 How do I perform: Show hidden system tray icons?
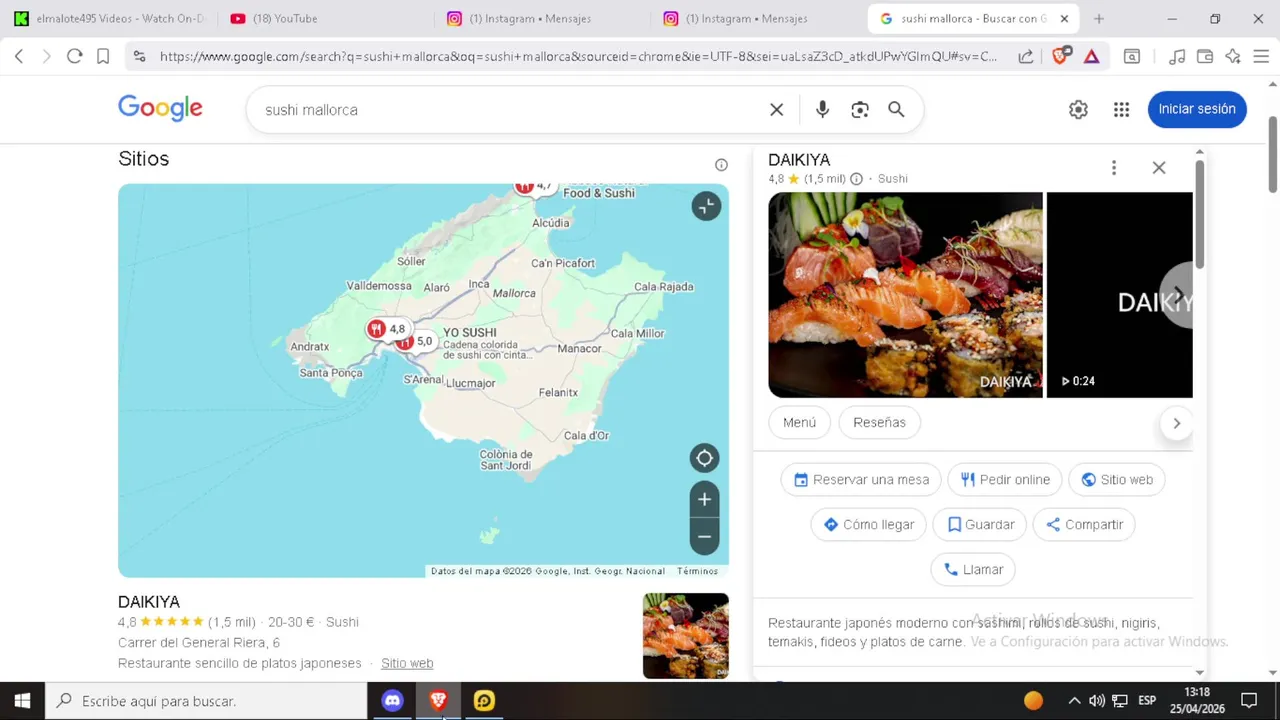point(1074,701)
